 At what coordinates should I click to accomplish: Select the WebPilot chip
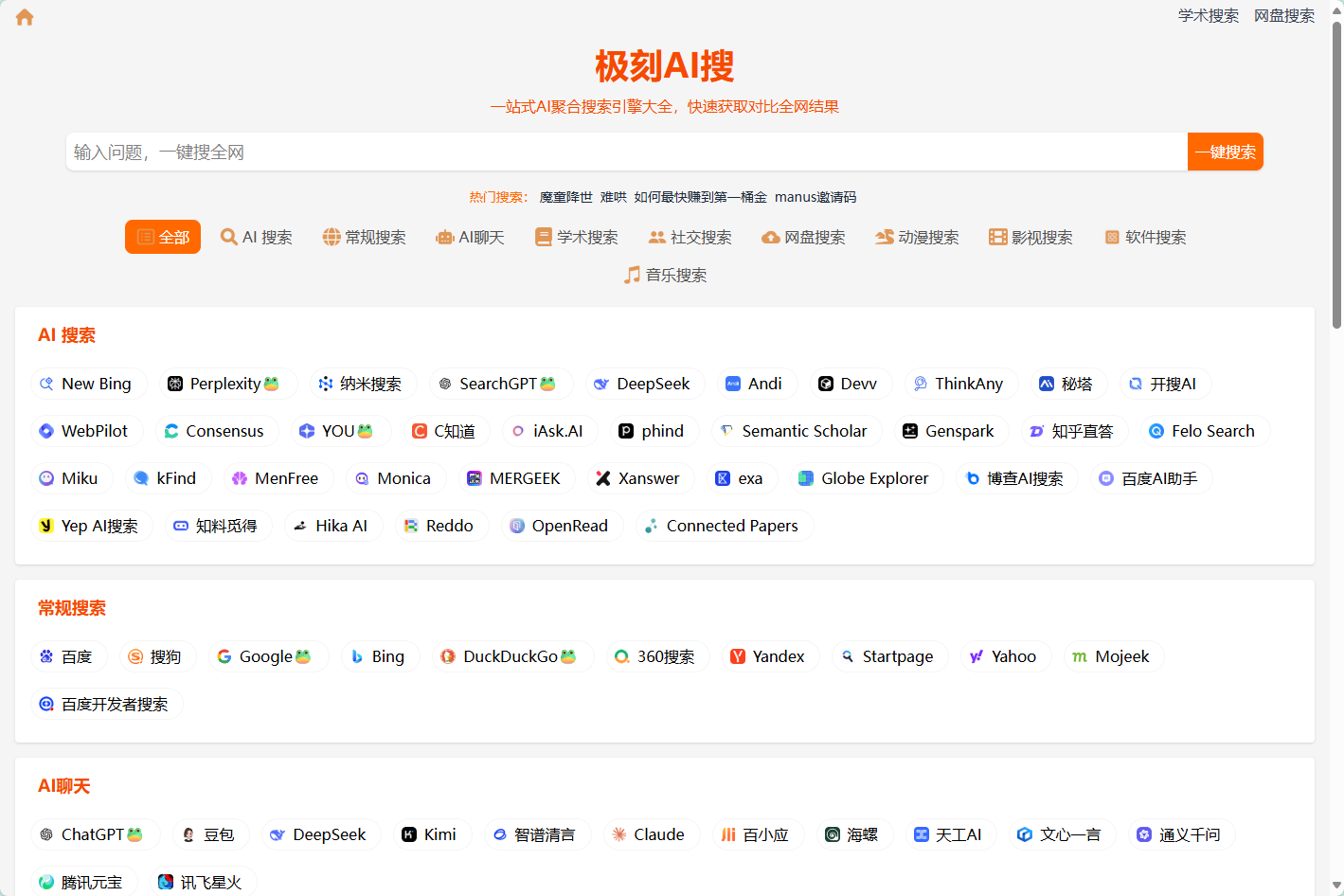pyautogui.click(x=85, y=431)
